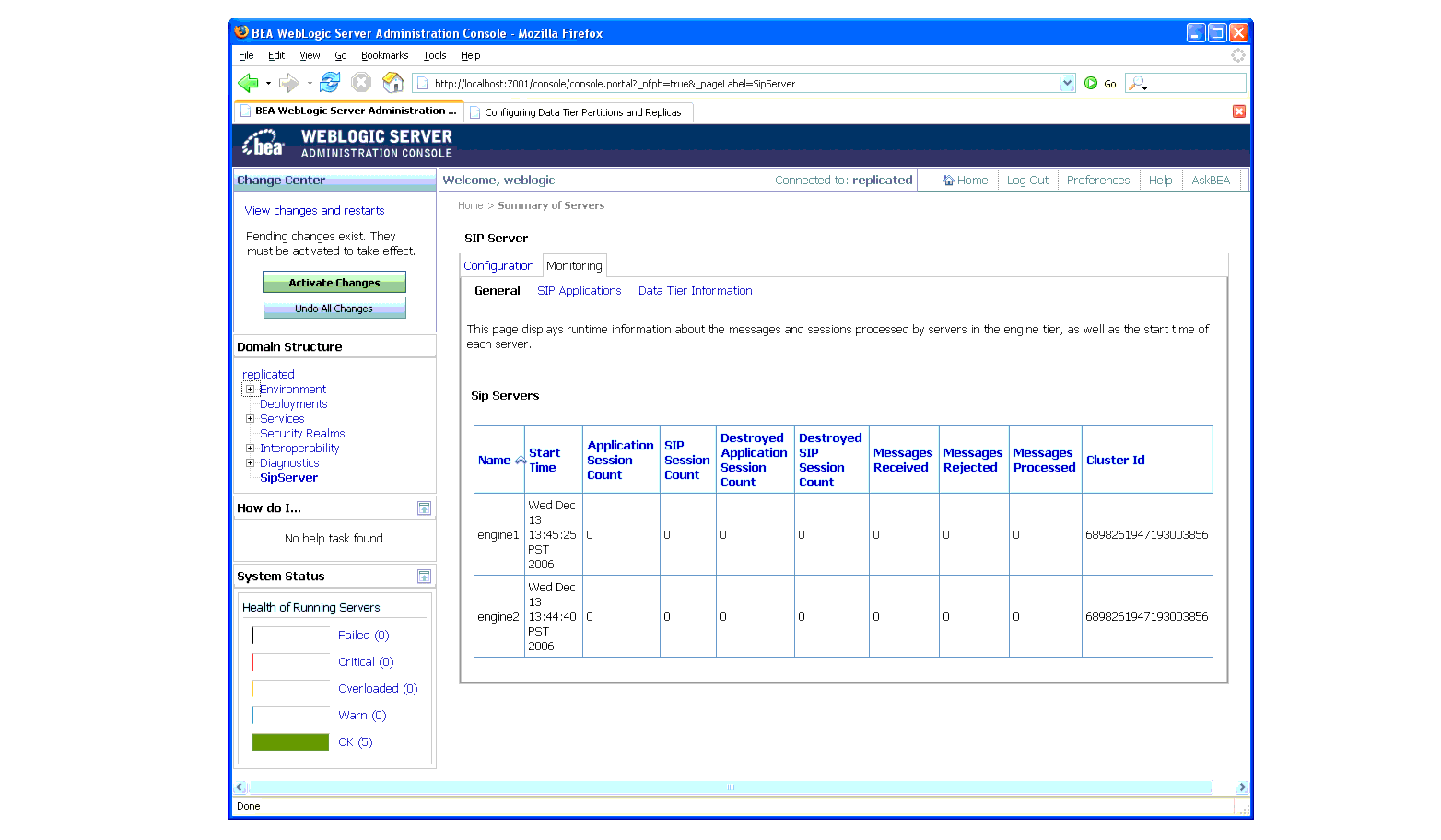Open SipServer in Domain Structure

pos(288,478)
